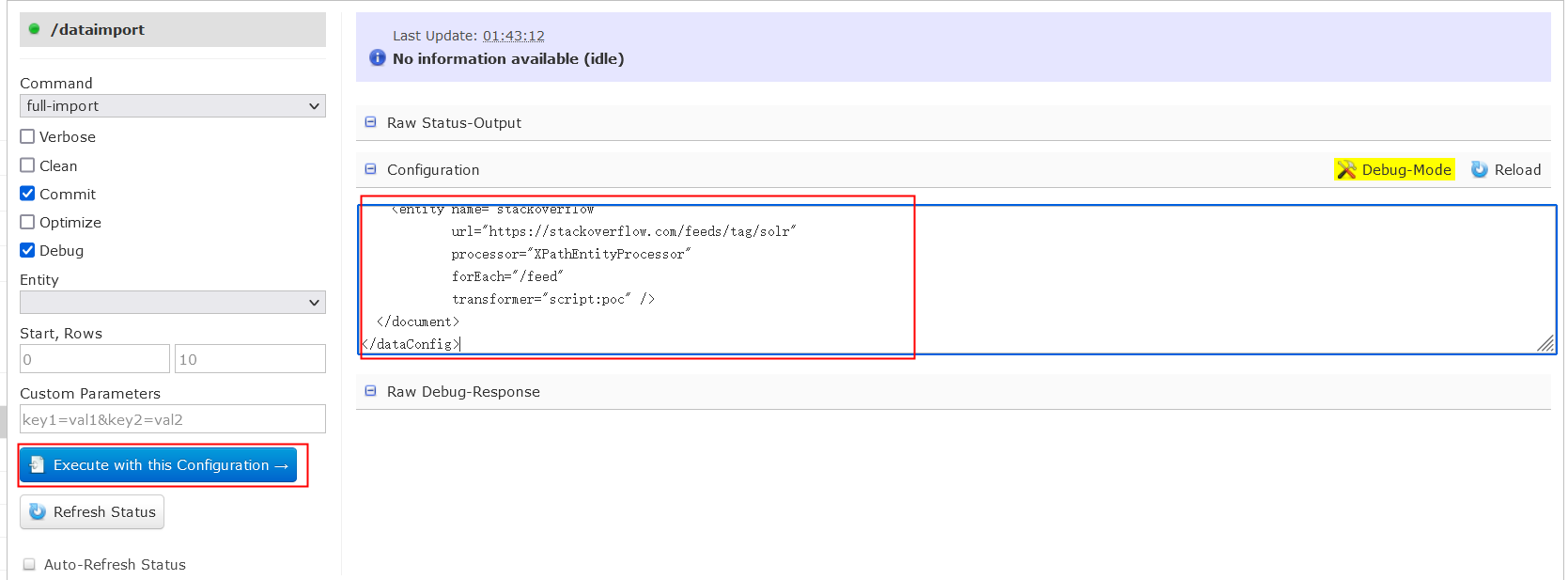Click the </document> closing tag line
Image resolution: width=1568 pixels, height=580 pixels.
418,321
